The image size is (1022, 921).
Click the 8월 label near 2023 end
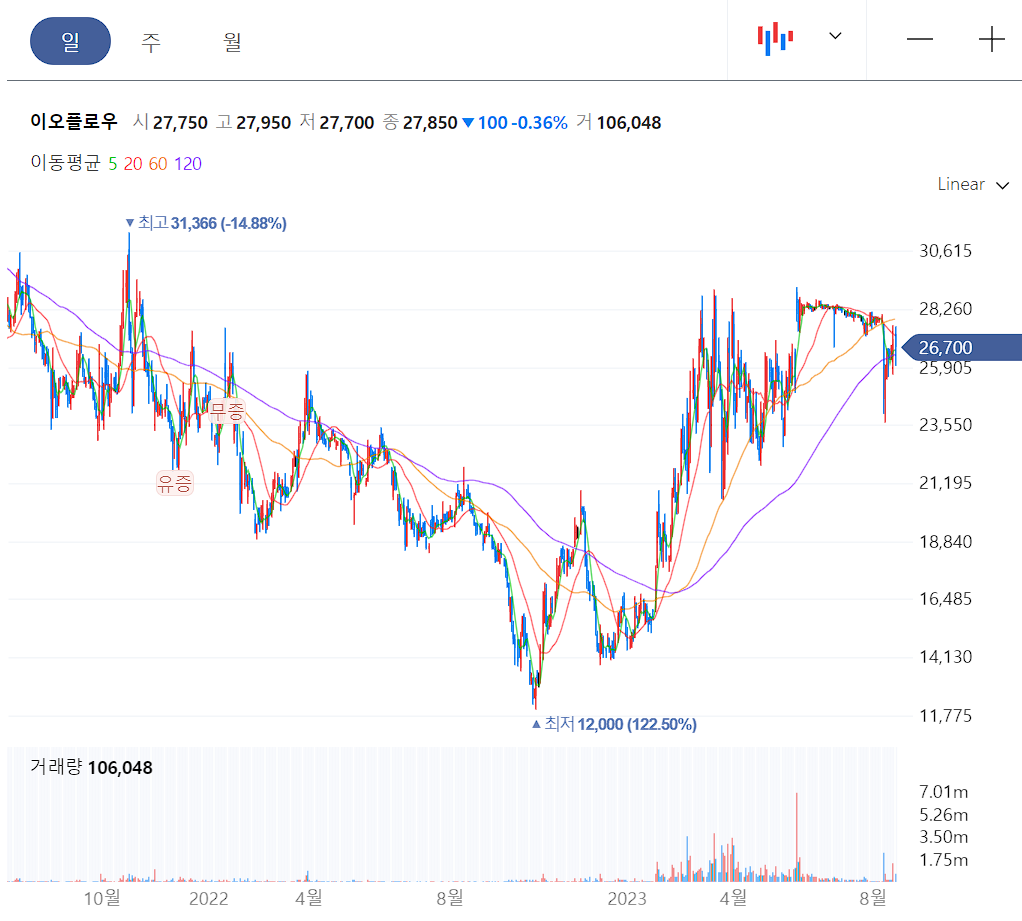[873, 898]
